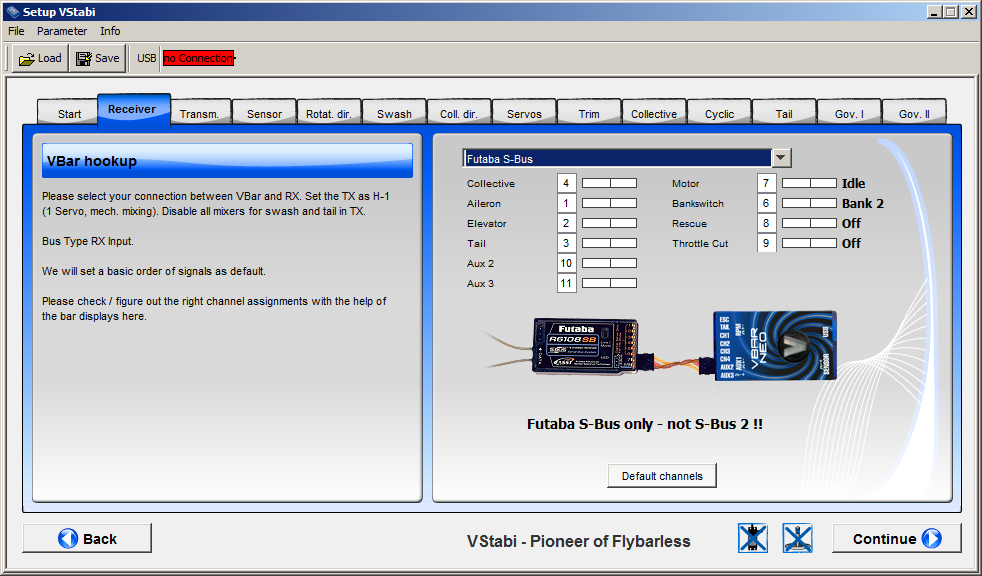Go to the Gov. II tab
The image size is (982, 576).
point(914,113)
